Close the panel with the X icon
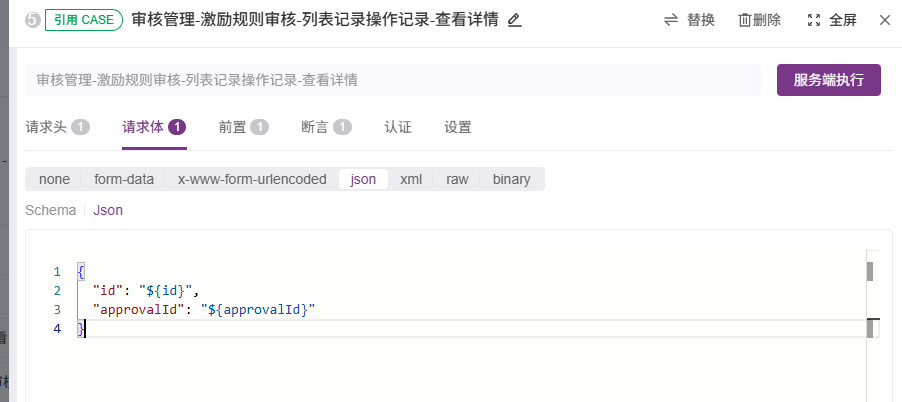This screenshot has height=402, width=902. point(885,21)
